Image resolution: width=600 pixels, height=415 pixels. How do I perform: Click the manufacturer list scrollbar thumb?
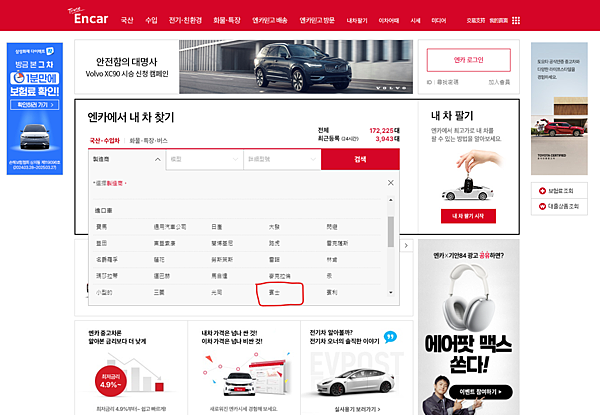(x=391, y=232)
